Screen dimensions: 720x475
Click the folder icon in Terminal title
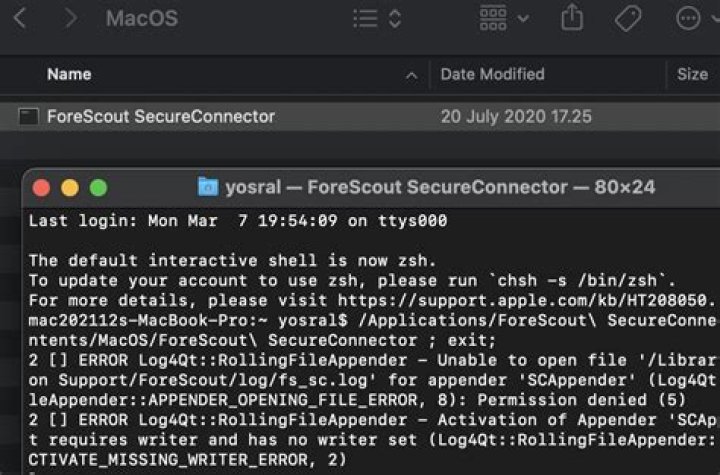[208, 187]
